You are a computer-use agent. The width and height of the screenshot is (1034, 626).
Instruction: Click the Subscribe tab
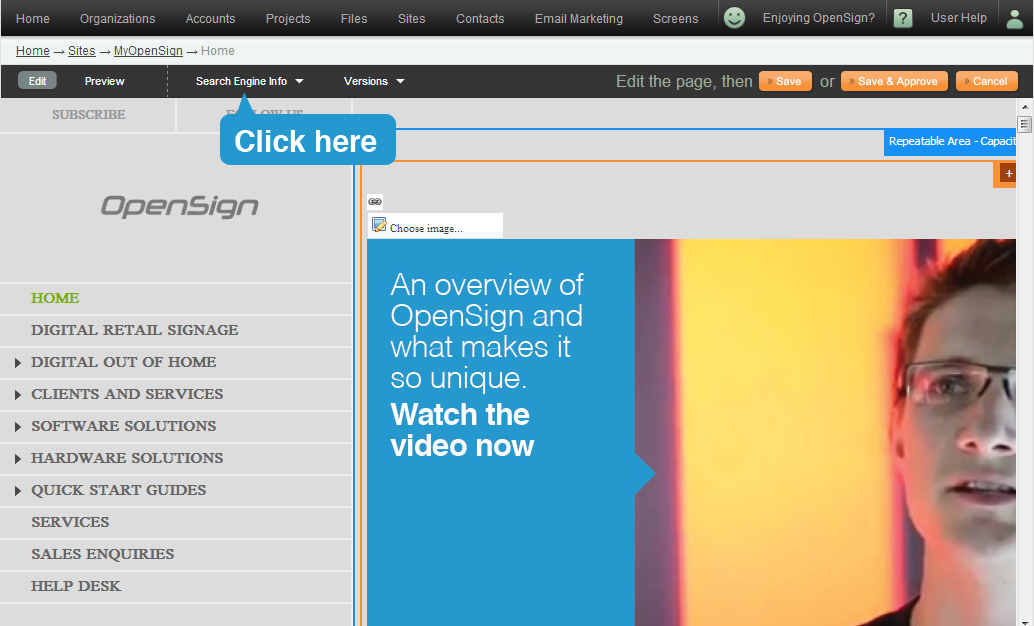pyautogui.click(x=88, y=115)
